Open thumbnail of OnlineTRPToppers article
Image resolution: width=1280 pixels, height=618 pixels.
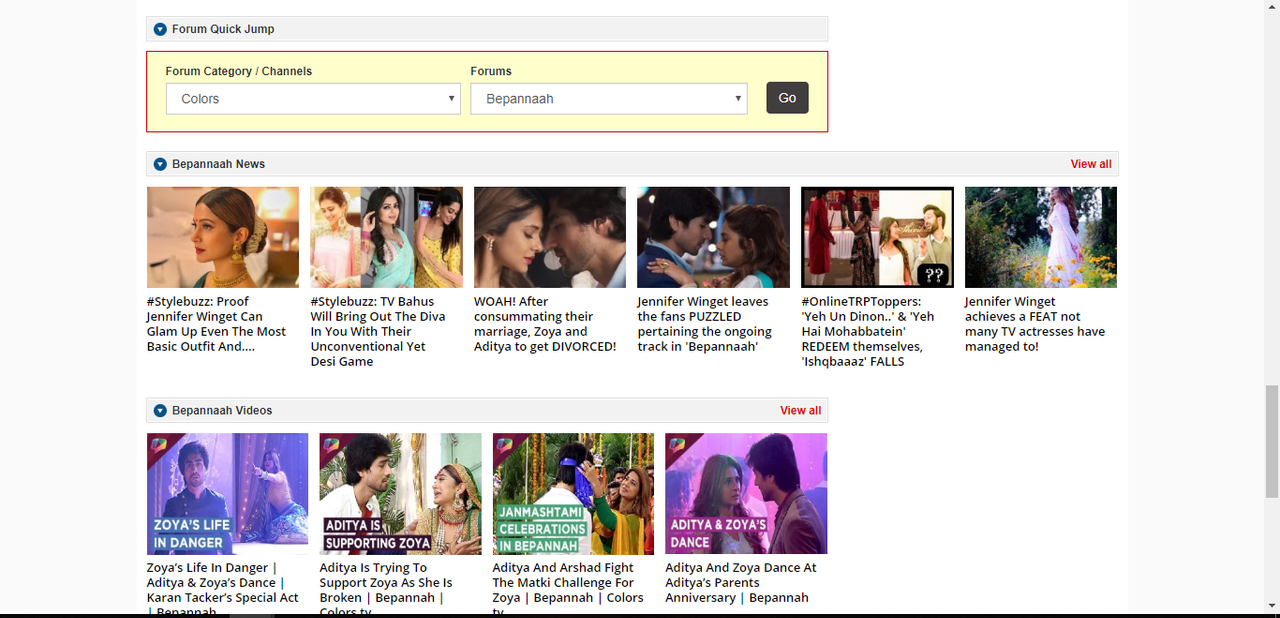click(x=877, y=237)
